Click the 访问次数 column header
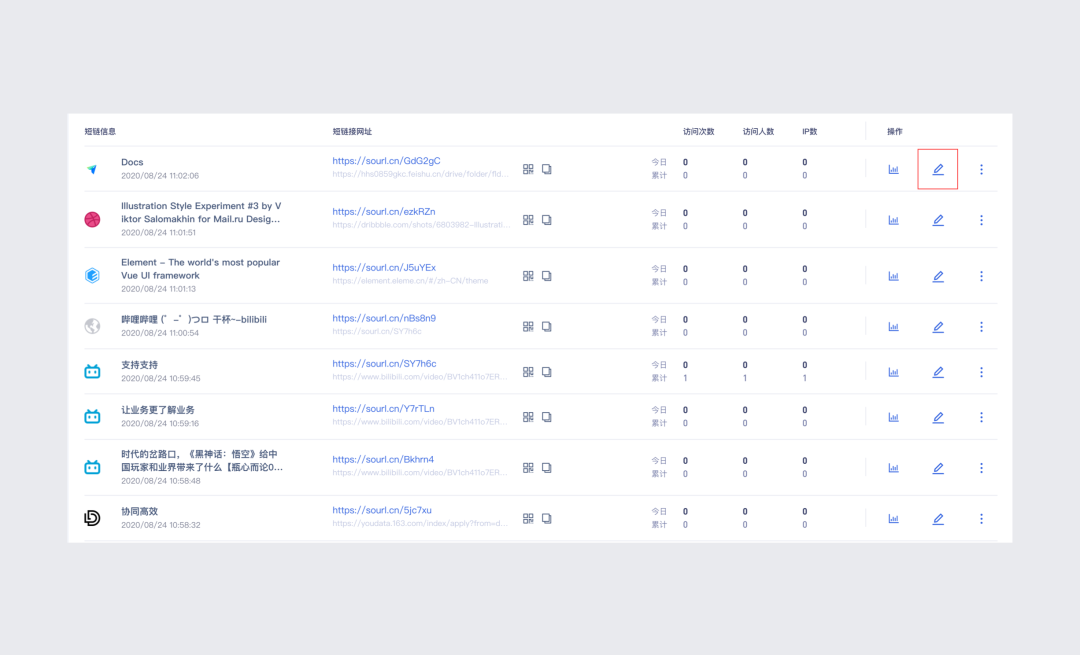Viewport: 1080px width, 655px height. (x=698, y=131)
